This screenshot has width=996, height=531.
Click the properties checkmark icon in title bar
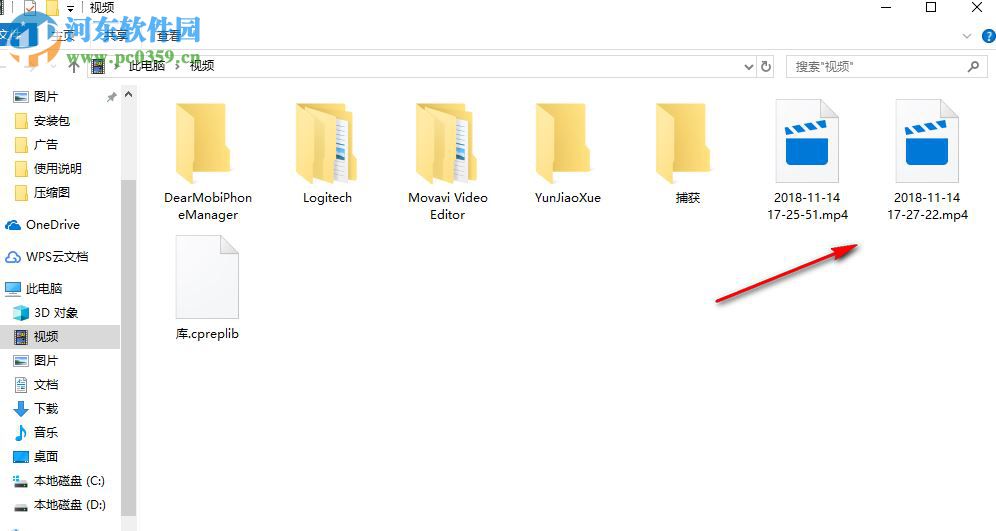[30, 8]
